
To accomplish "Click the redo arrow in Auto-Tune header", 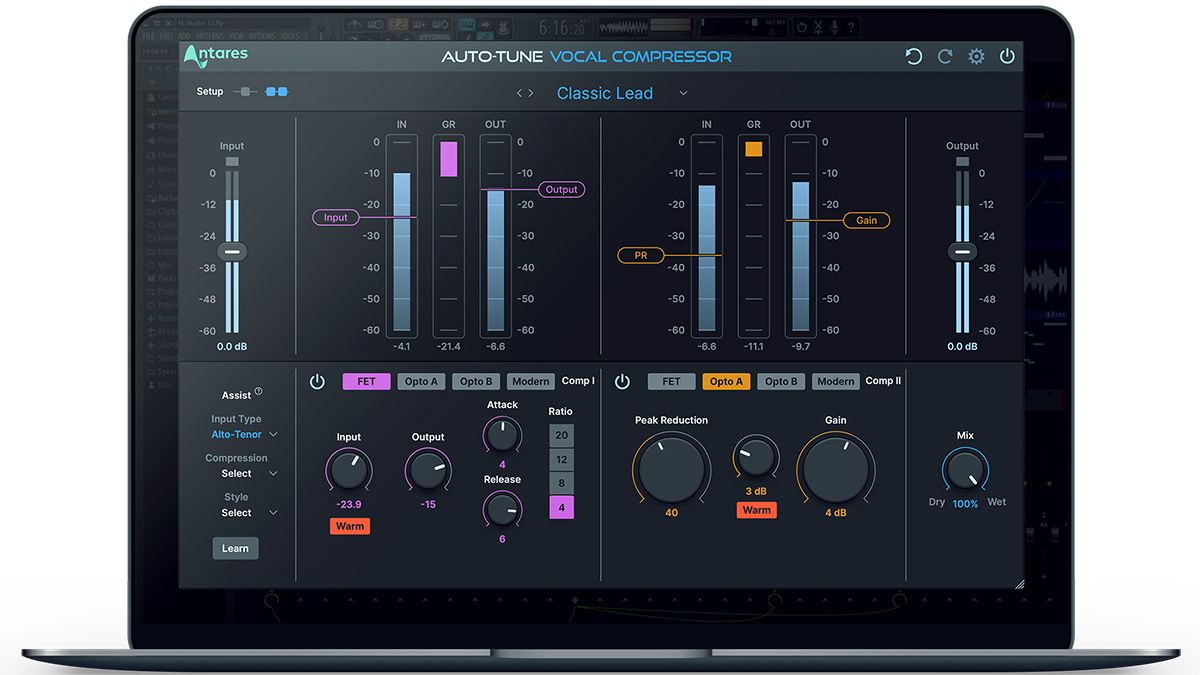I will coord(945,56).
